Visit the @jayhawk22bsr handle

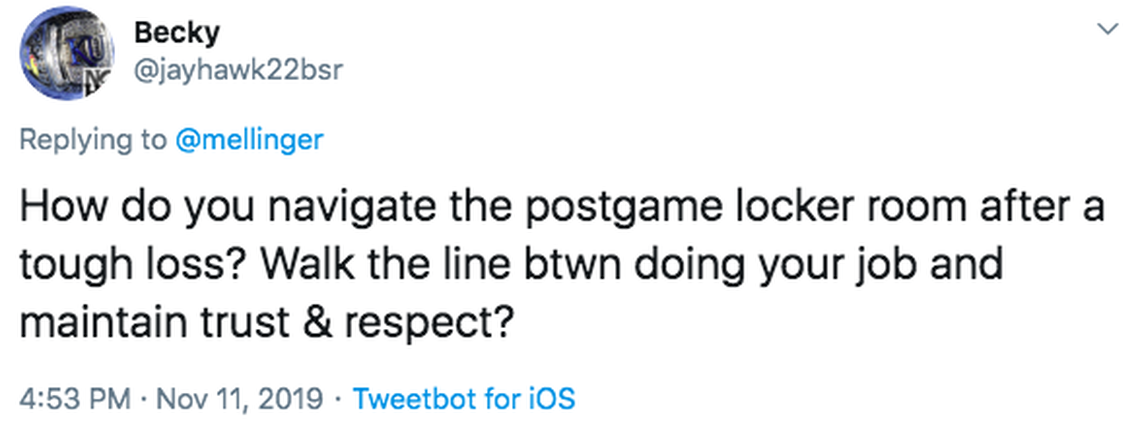pyautogui.click(x=238, y=69)
